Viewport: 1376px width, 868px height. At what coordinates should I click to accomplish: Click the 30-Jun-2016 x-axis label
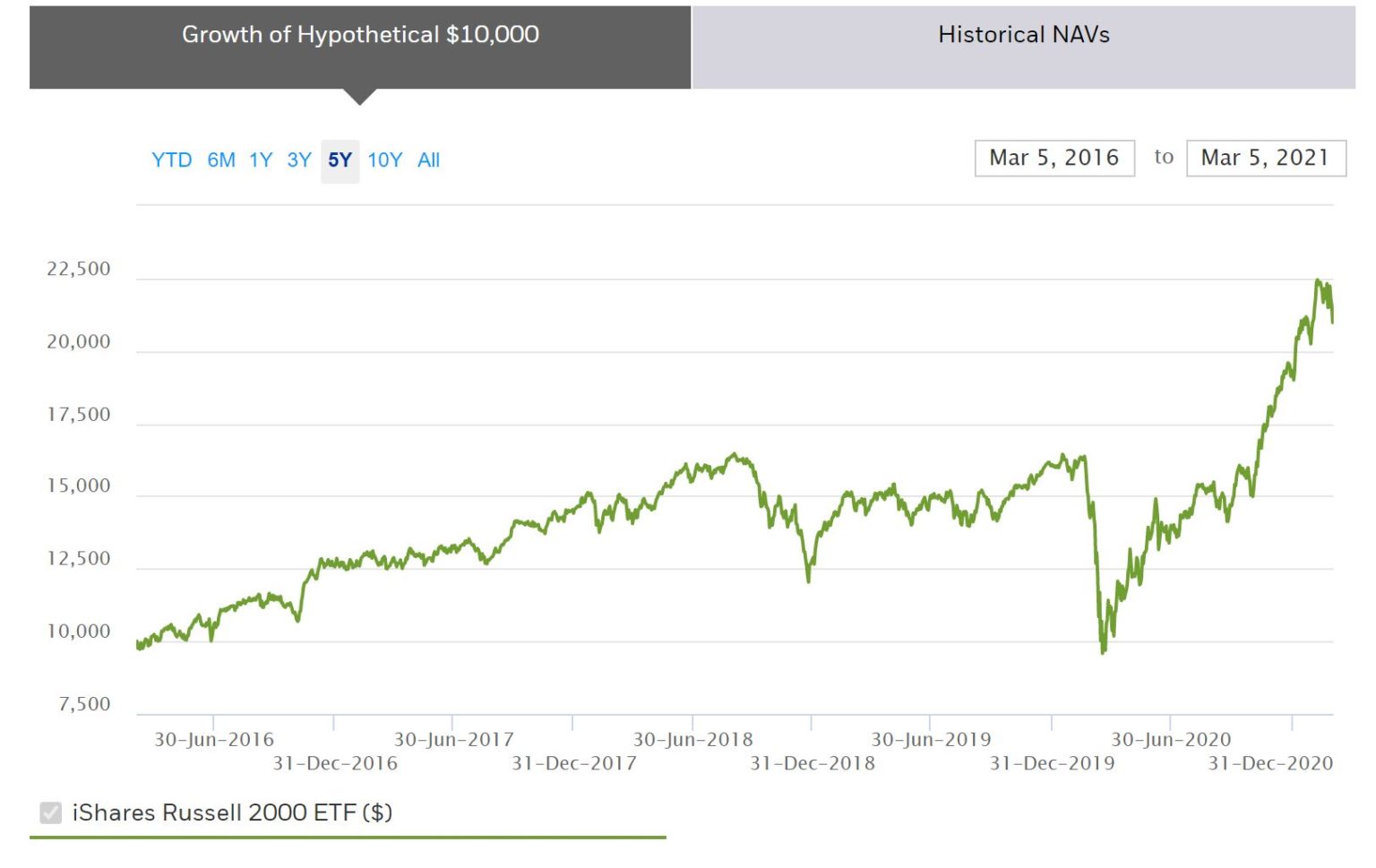point(213,740)
